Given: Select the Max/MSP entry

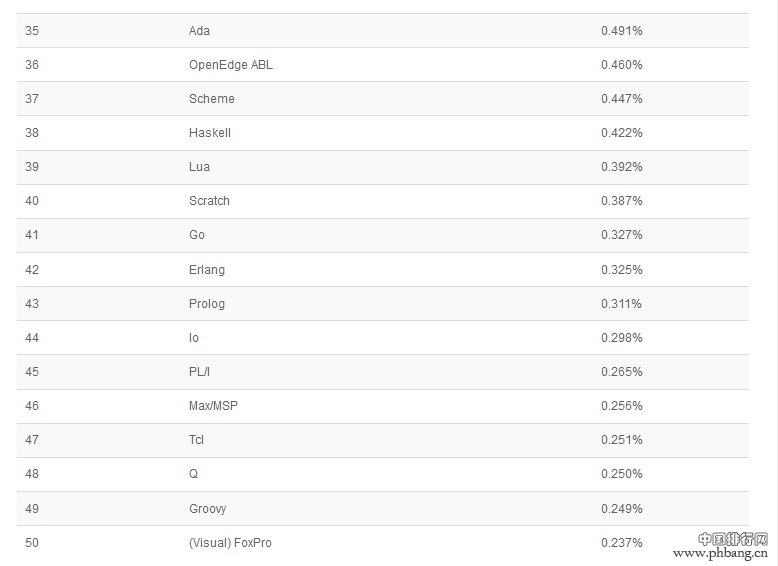Looking at the screenshot, I should 213,406.
